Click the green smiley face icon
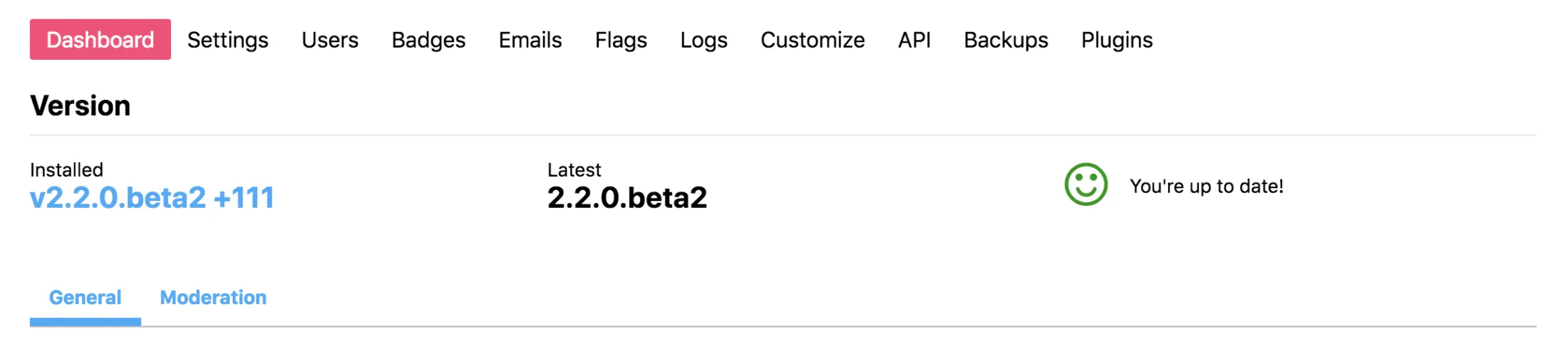Screen dimensions: 1568x349 [x=1085, y=184]
